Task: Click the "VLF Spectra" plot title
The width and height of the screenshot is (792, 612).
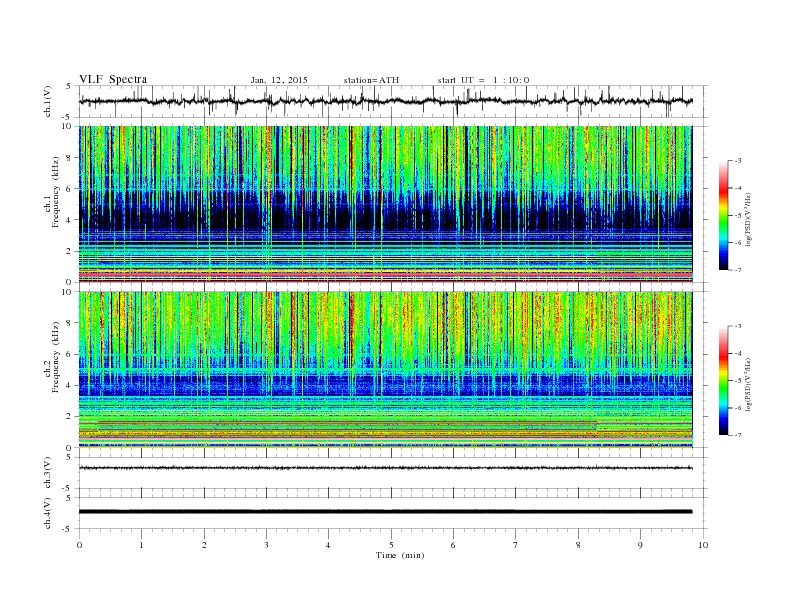Action: pyautogui.click(x=113, y=79)
